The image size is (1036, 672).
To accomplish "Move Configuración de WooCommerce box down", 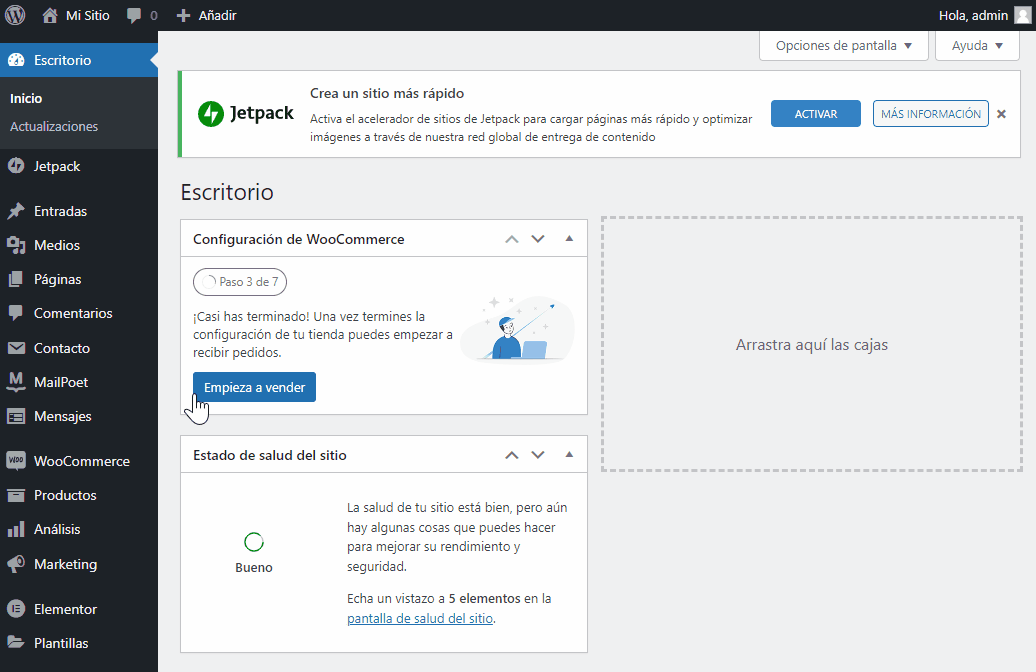I will (x=538, y=239).
